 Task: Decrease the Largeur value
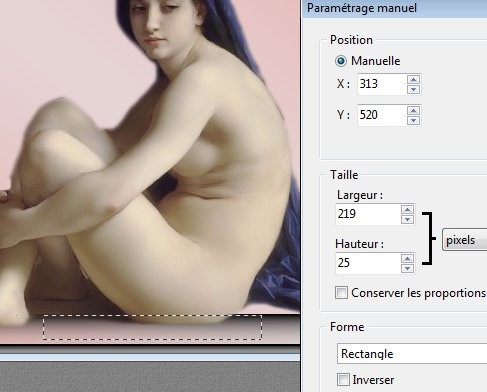click(x=407, y=219)
